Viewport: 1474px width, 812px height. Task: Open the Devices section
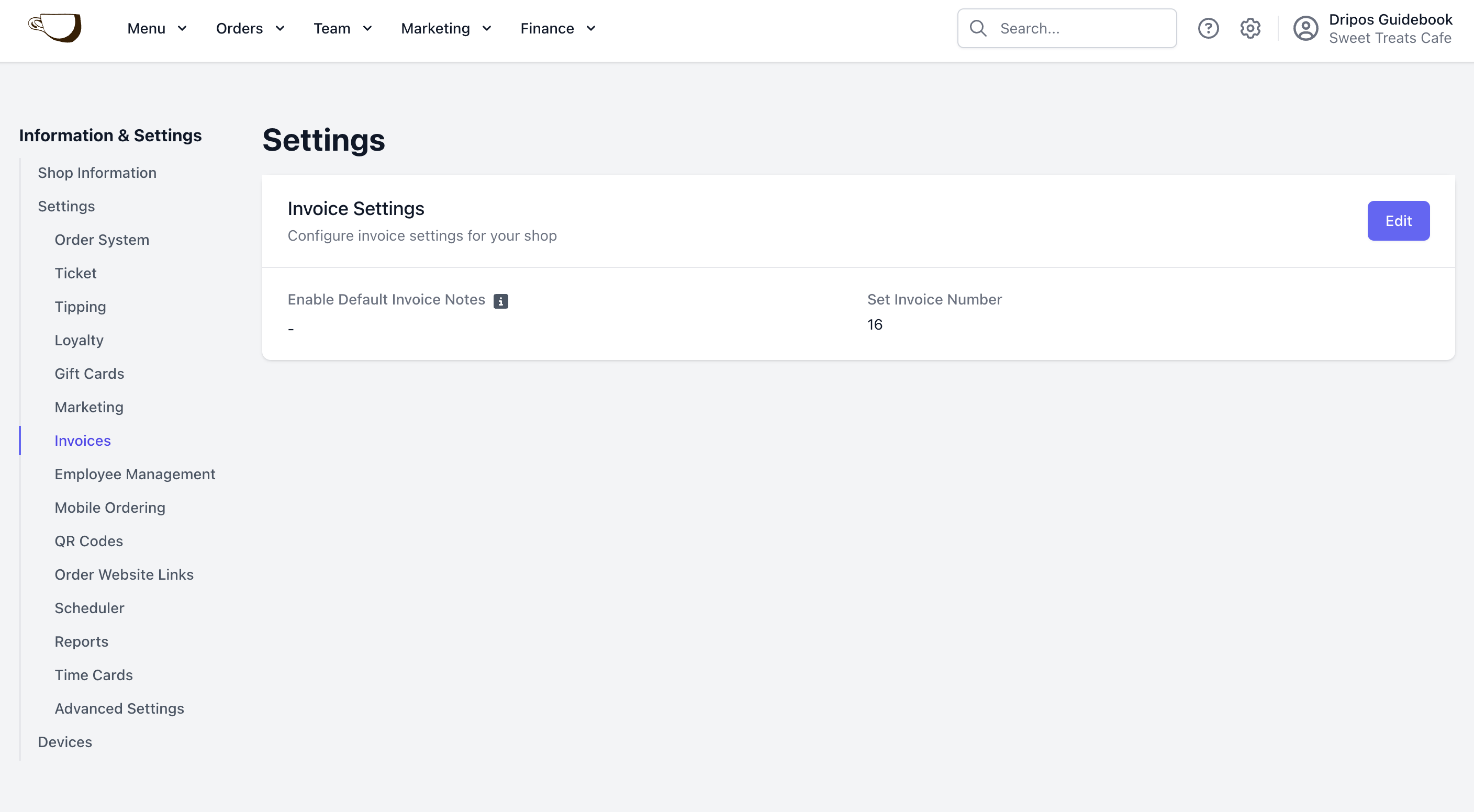point(65,742)
